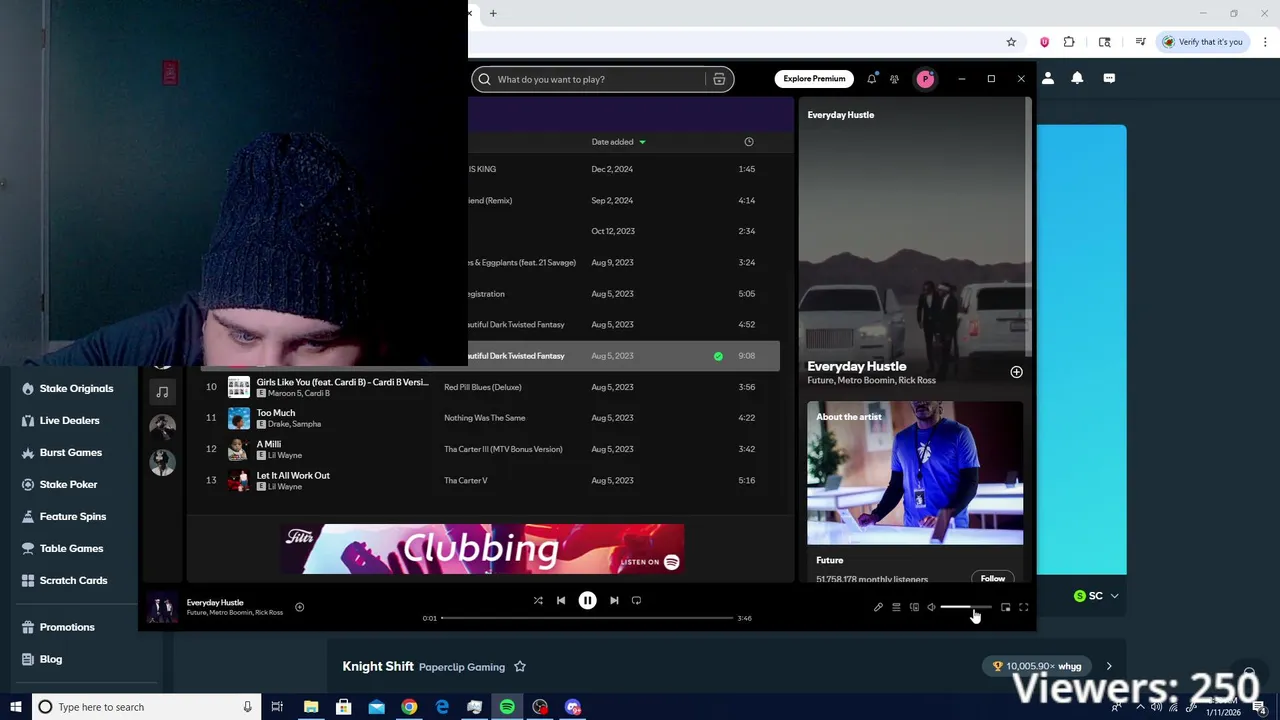1280x720 pixels.
Task: Open Connect to a device icon
Action: 914,607
